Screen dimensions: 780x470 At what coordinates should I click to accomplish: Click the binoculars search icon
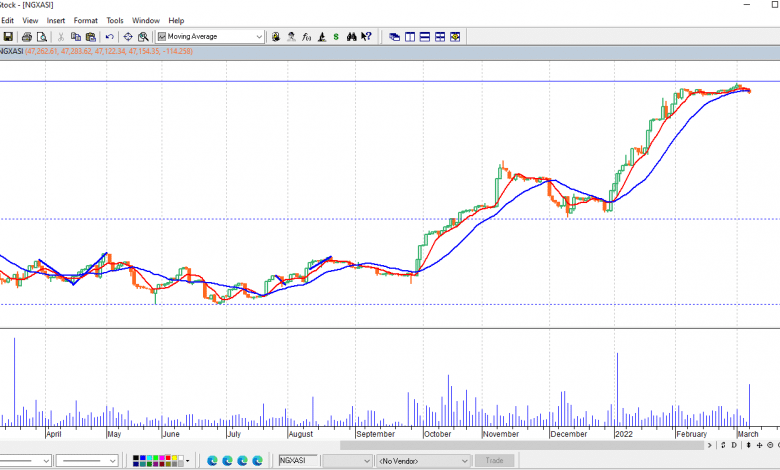tap(352, 37)
